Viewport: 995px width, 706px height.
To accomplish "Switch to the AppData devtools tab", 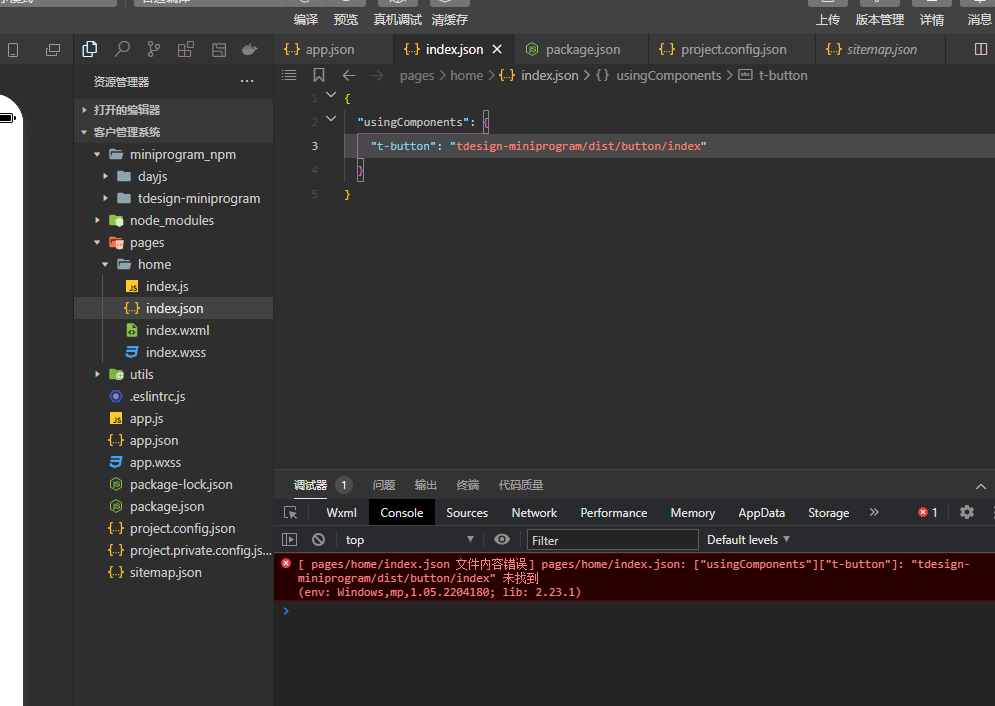I will click(x=761, y=513).
